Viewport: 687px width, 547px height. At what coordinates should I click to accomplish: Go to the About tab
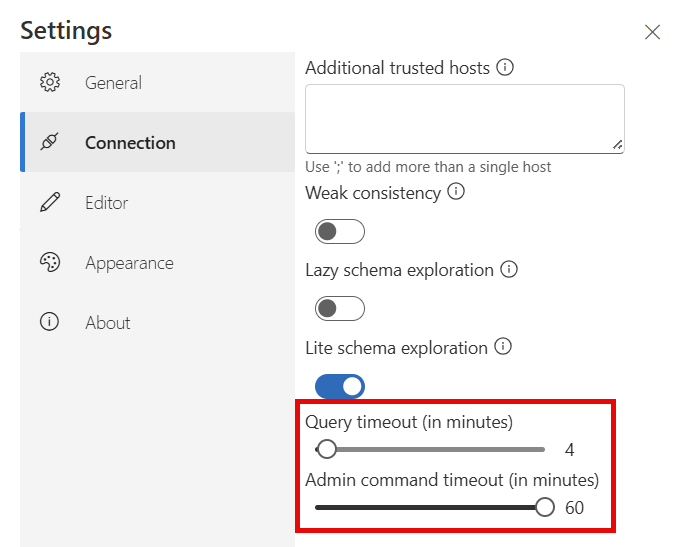click(108, 323)
